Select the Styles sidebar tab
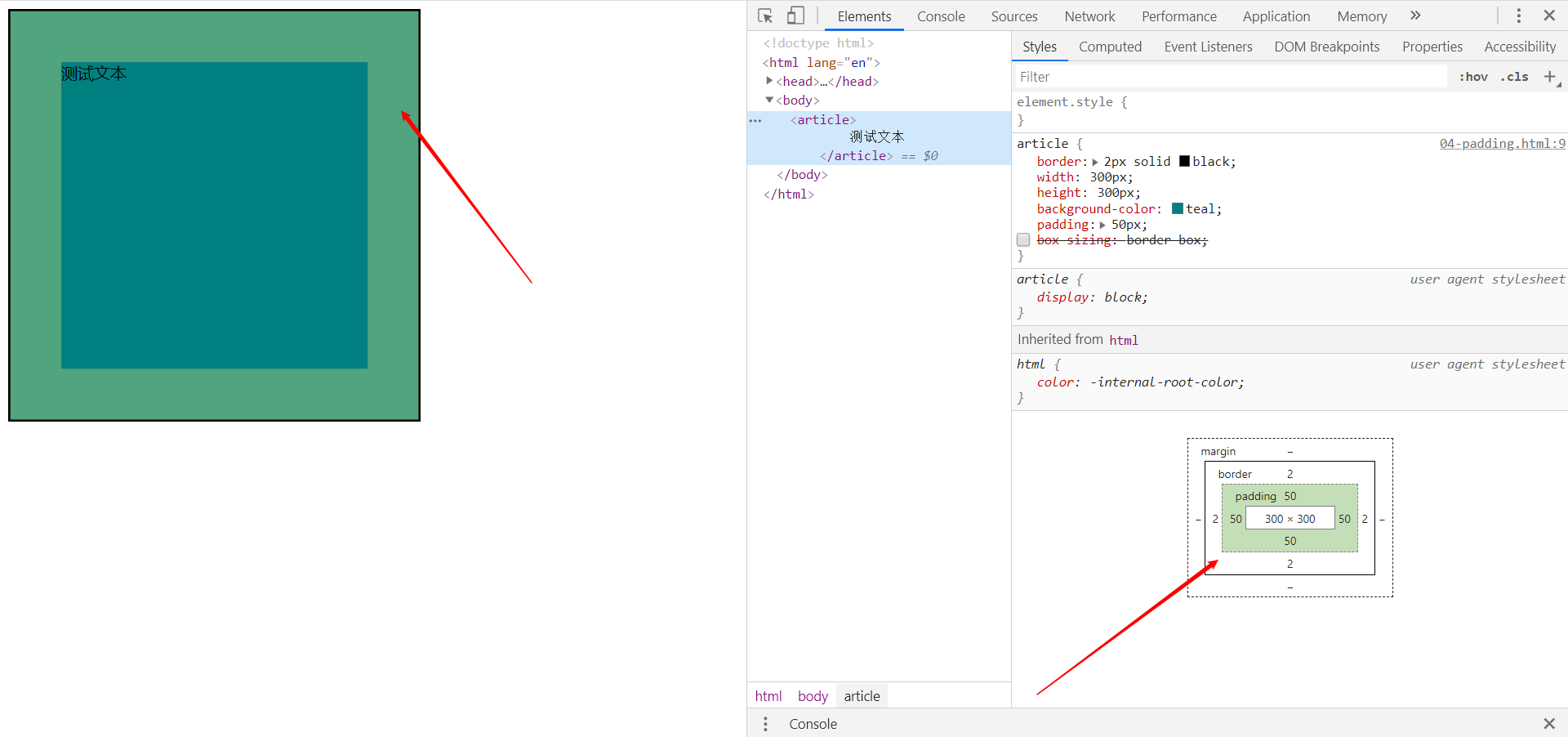Screen dimensions: 1568x737 [1040, 47]
